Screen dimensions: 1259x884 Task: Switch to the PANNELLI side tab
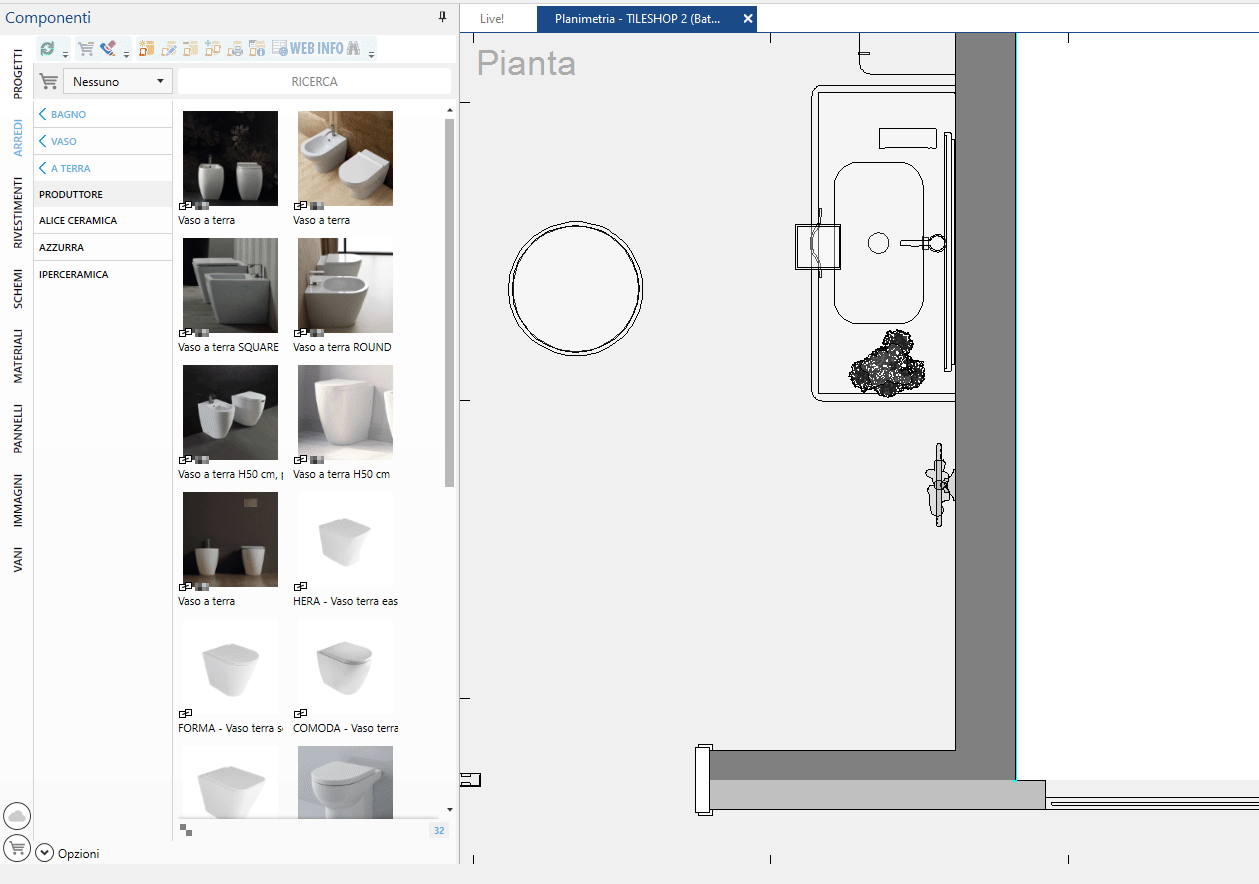[x=18, y=429]
